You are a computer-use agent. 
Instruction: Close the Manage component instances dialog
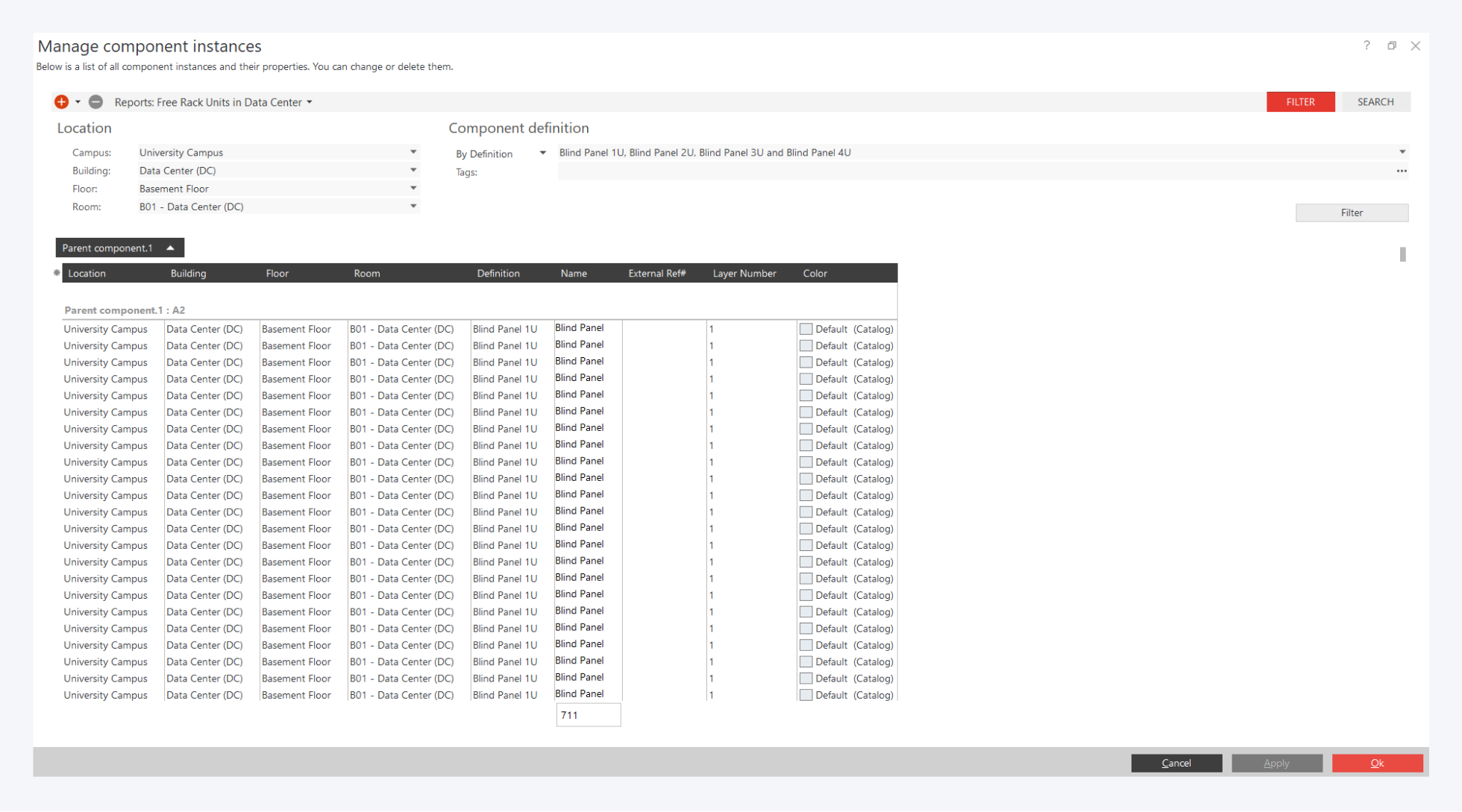coord(1416,45)
